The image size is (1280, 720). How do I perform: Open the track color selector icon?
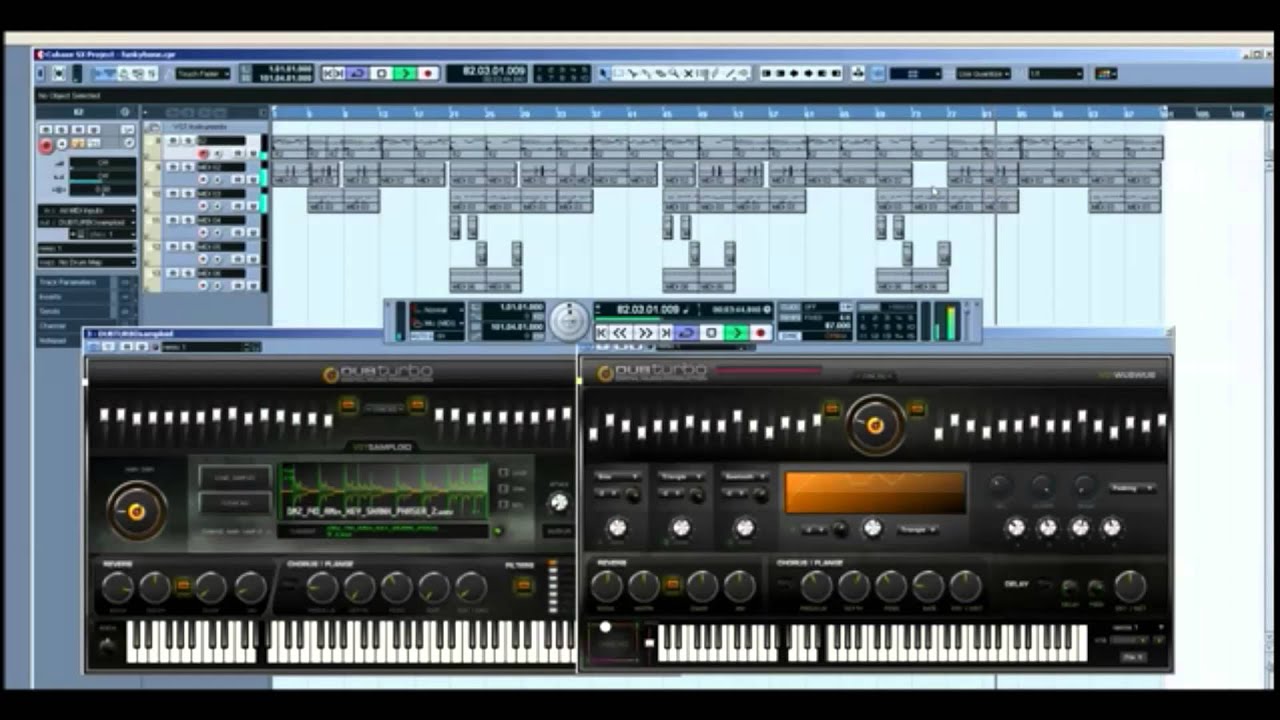[1106, 73]
